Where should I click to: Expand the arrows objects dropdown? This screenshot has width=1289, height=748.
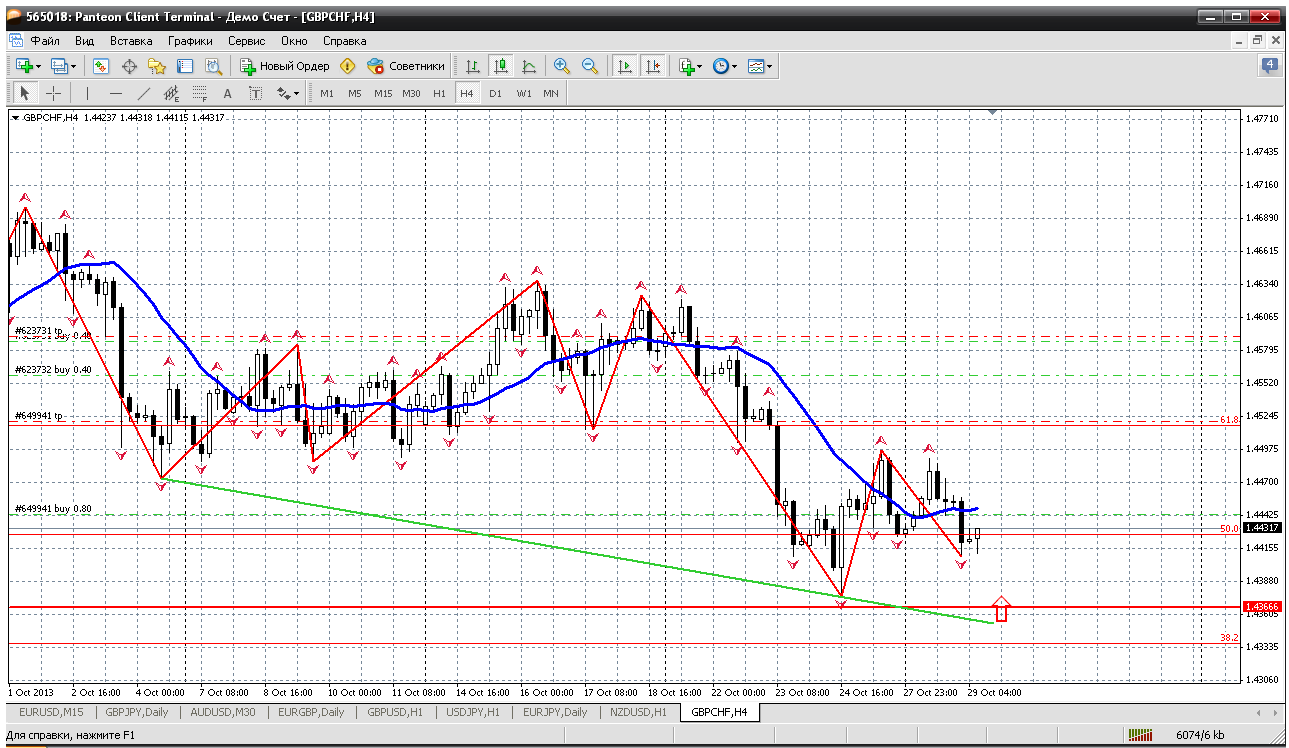(288, 93)
